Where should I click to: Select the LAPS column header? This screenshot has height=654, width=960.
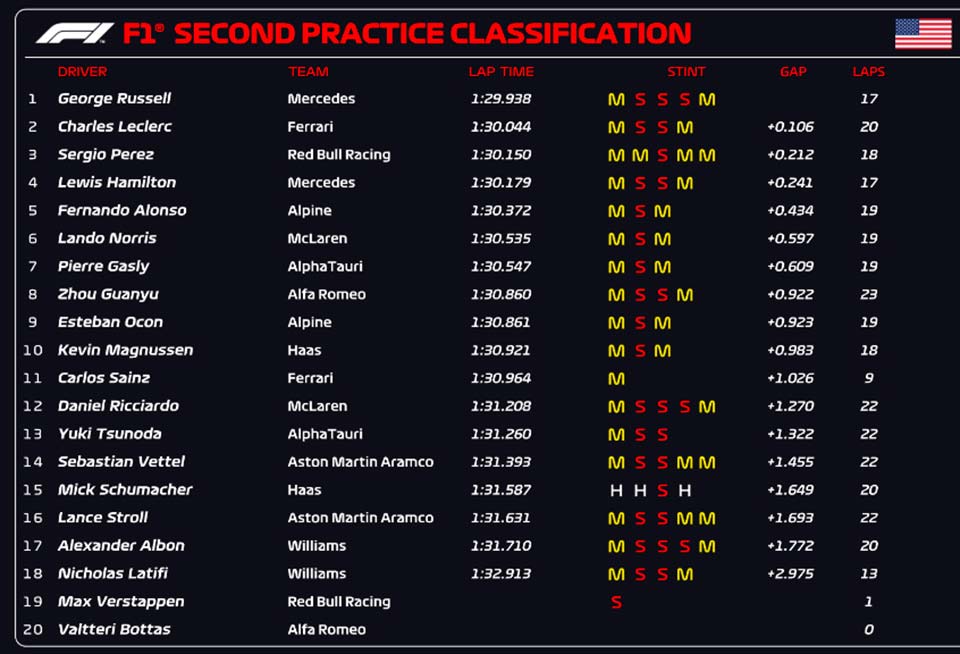pyautogui.click(x=868, y=72)
